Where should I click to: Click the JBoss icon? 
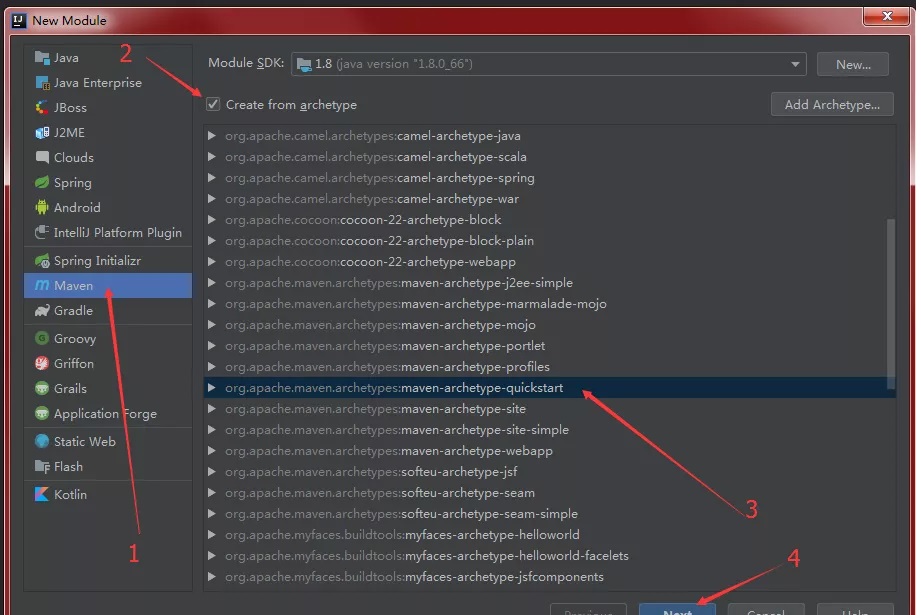click(x=42, y=107)
